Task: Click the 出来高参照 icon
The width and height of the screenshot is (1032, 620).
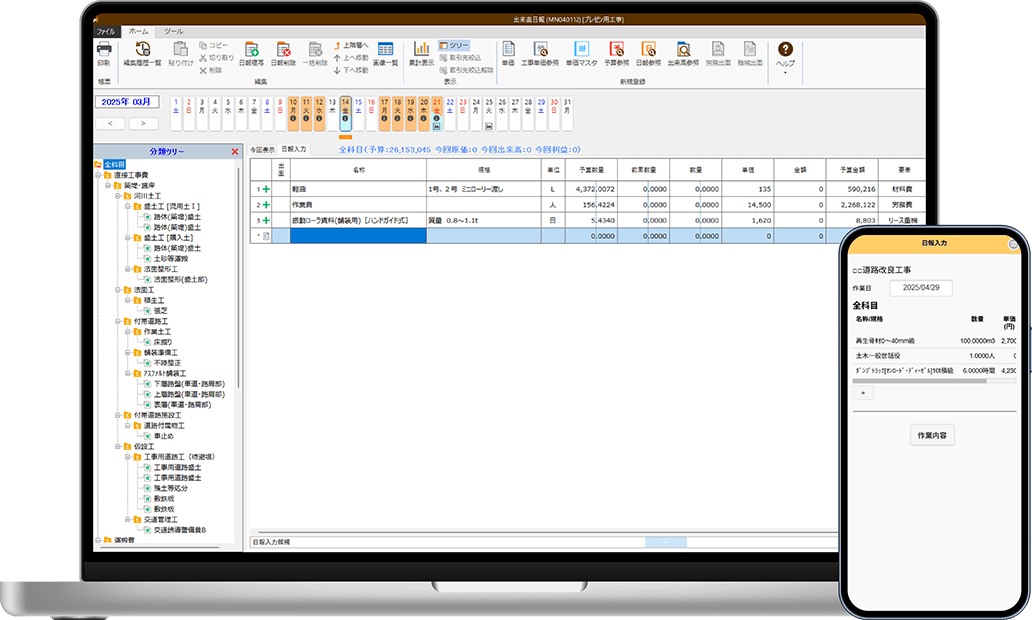Action: tap(684, 51)
